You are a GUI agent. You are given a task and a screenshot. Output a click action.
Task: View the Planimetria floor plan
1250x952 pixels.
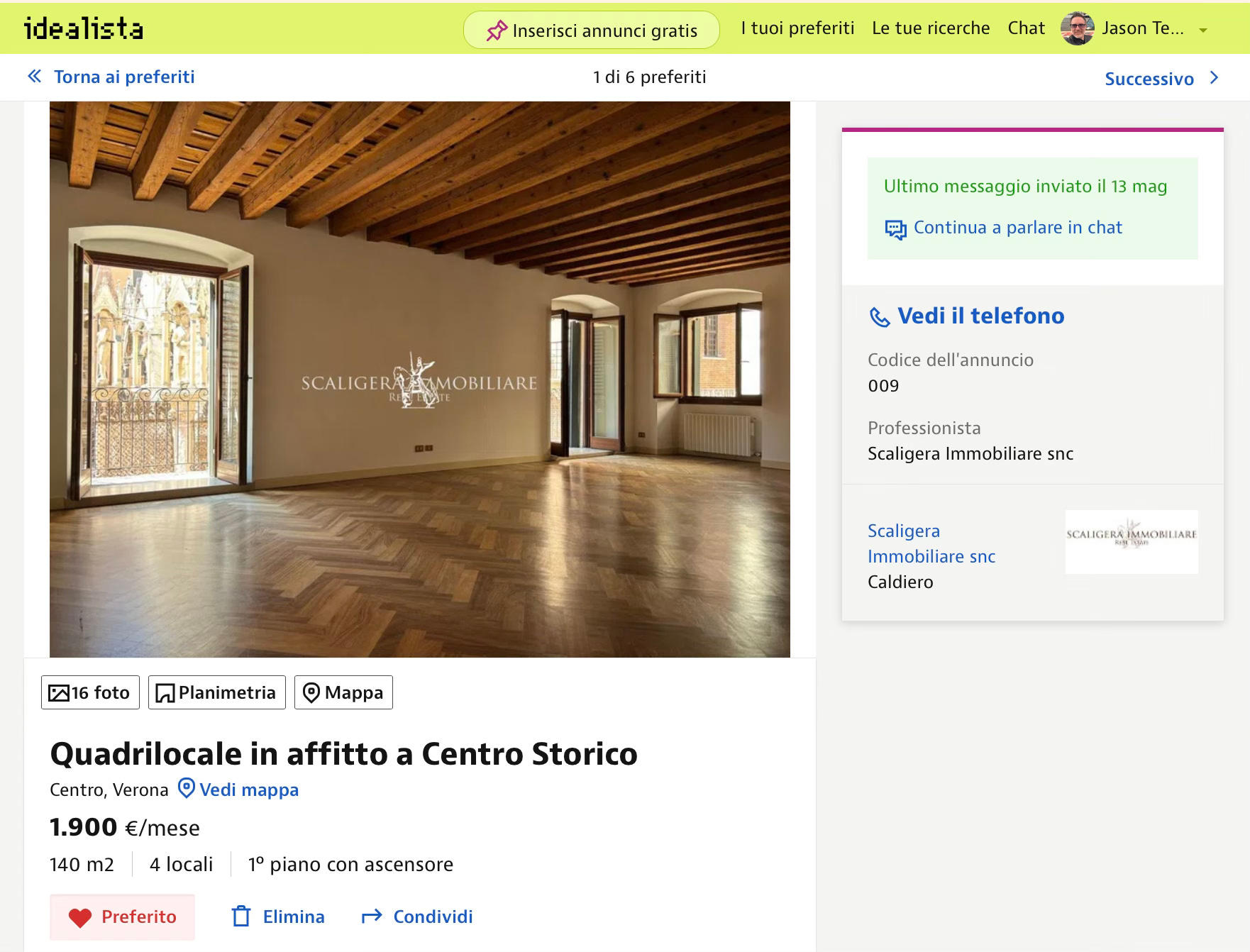click(x=216, y=692)
